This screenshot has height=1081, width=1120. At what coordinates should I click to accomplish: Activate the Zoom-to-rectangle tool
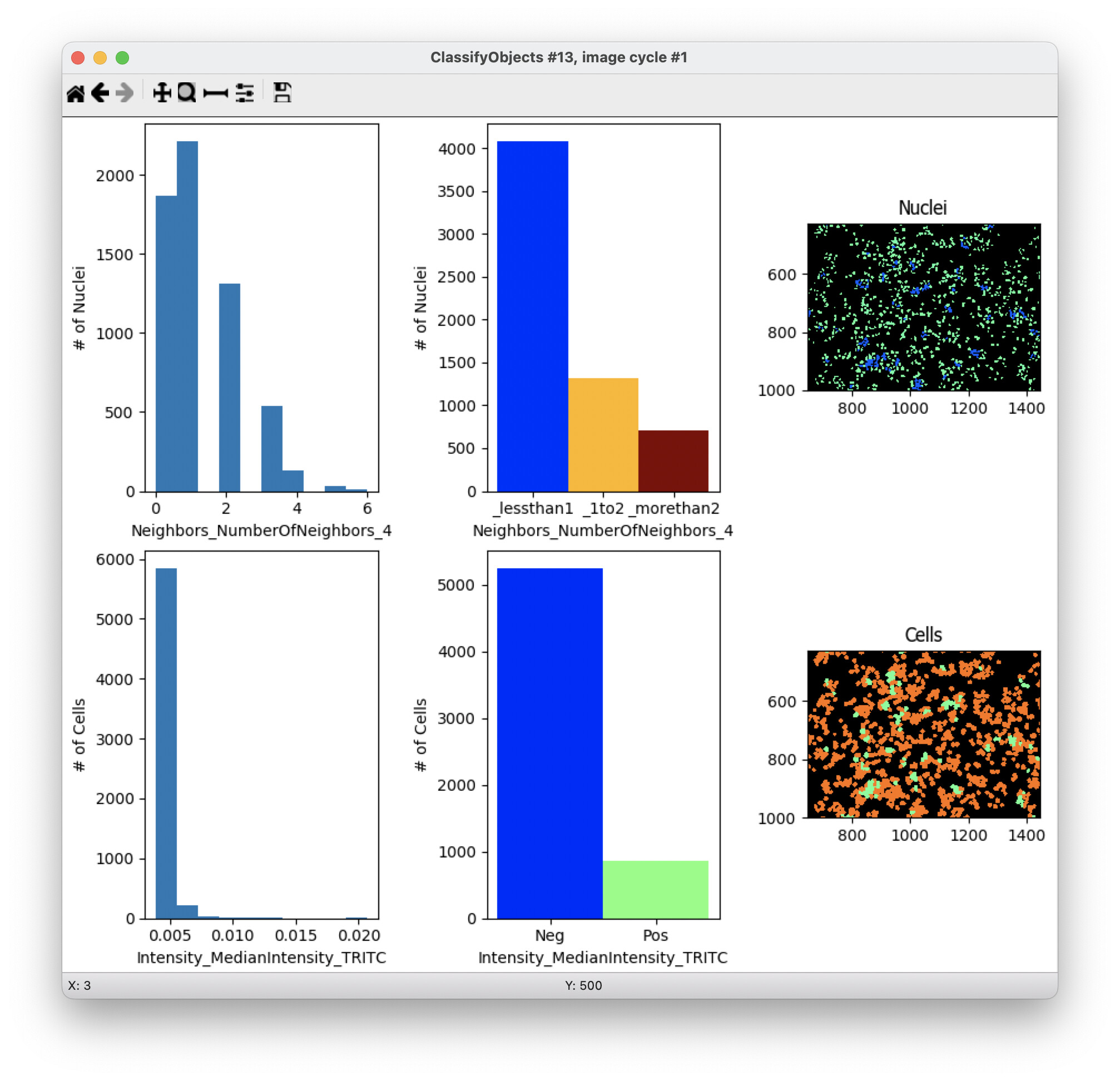click(x=186, y=92)
